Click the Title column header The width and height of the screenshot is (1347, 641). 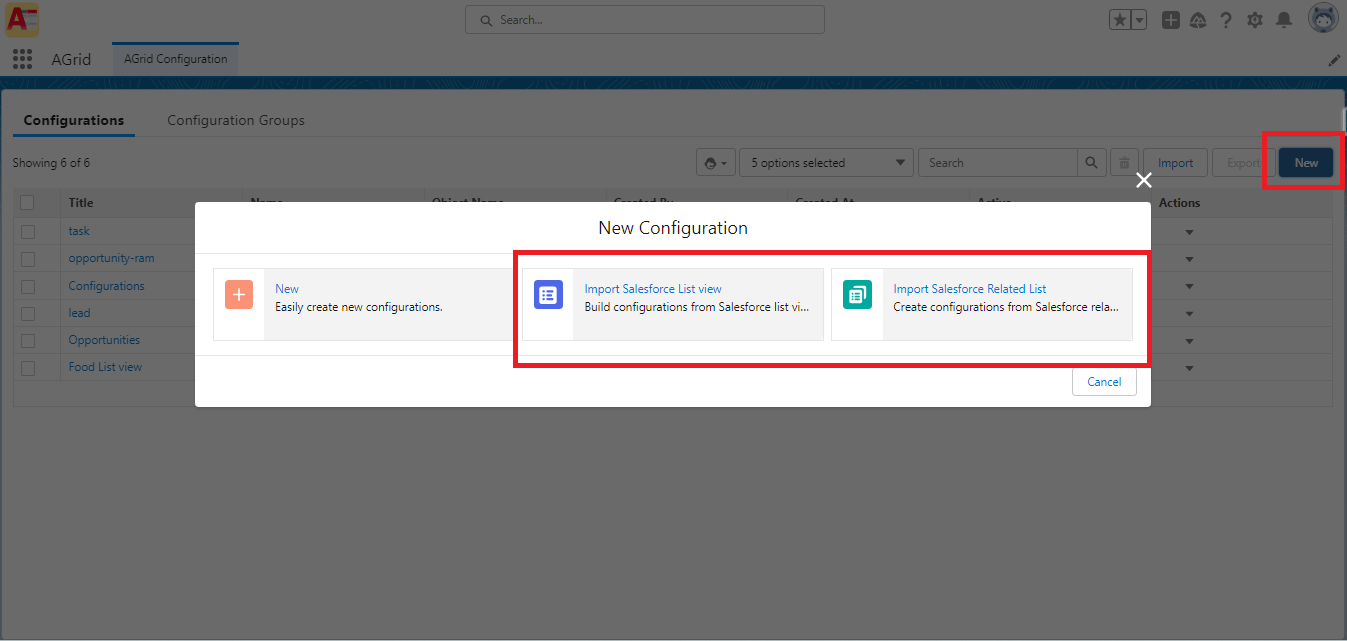click(x=80, y=203)
